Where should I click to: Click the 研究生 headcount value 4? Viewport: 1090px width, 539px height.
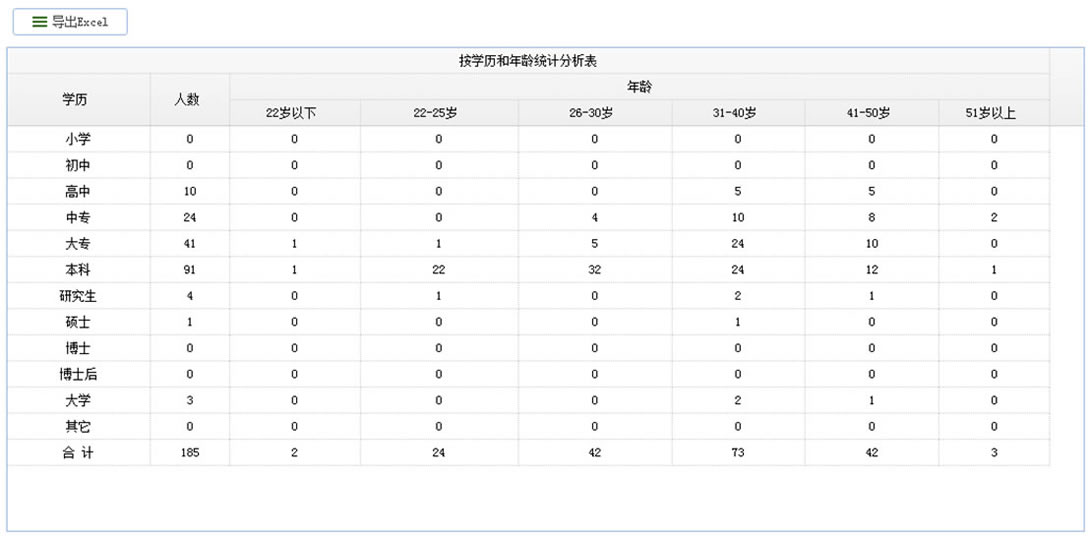[x=190, y=296]
